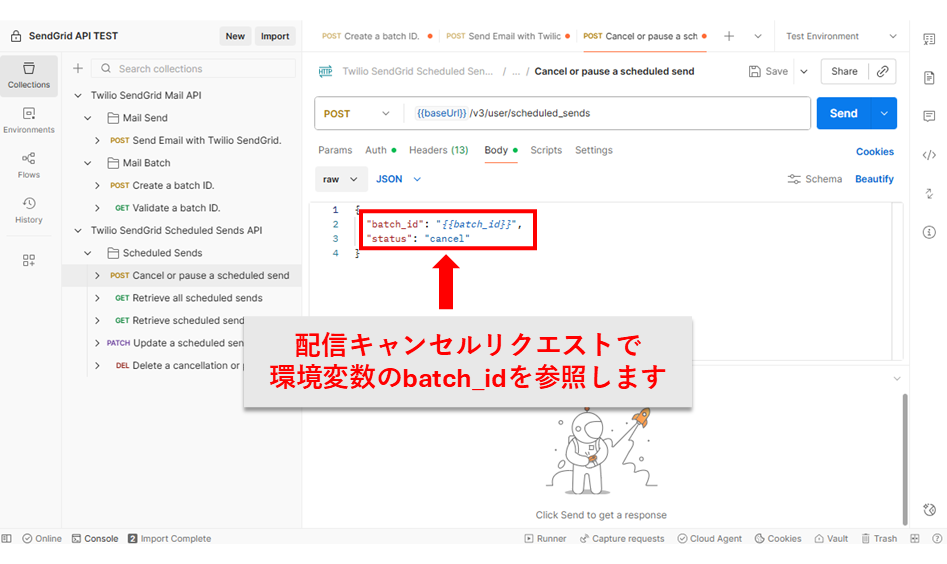
Task: Open the Save options dropdown arrow
Action: pyautogui.click(x=804, y=71)
